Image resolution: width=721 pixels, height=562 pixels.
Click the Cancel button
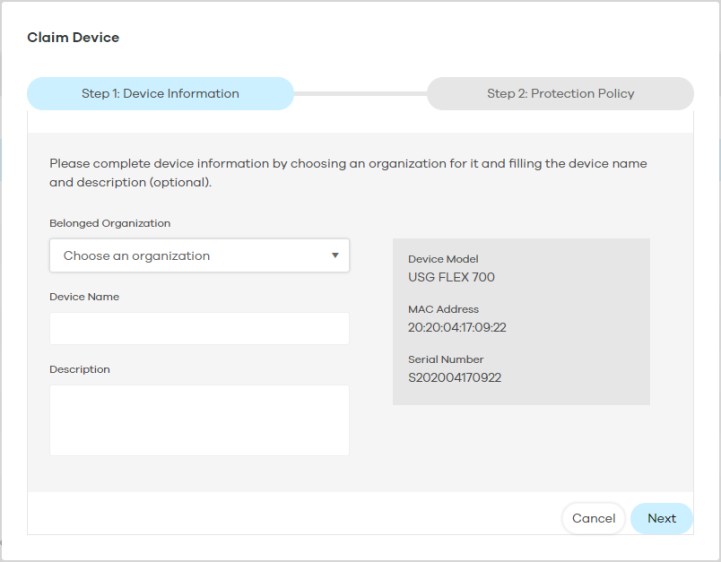point(593,518)
